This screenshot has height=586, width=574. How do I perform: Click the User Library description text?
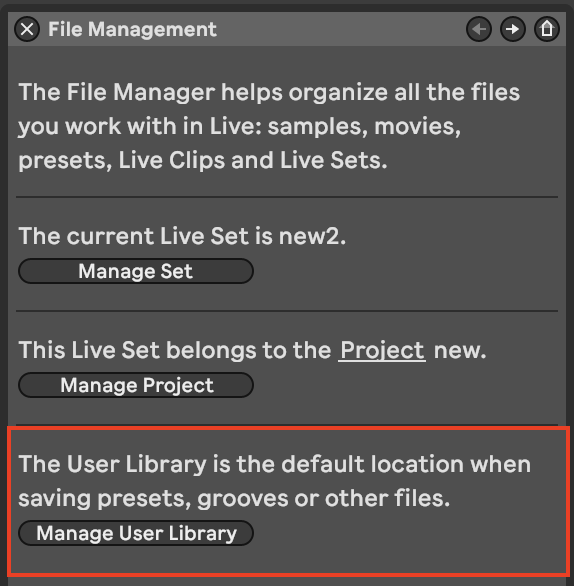(275, 481)
